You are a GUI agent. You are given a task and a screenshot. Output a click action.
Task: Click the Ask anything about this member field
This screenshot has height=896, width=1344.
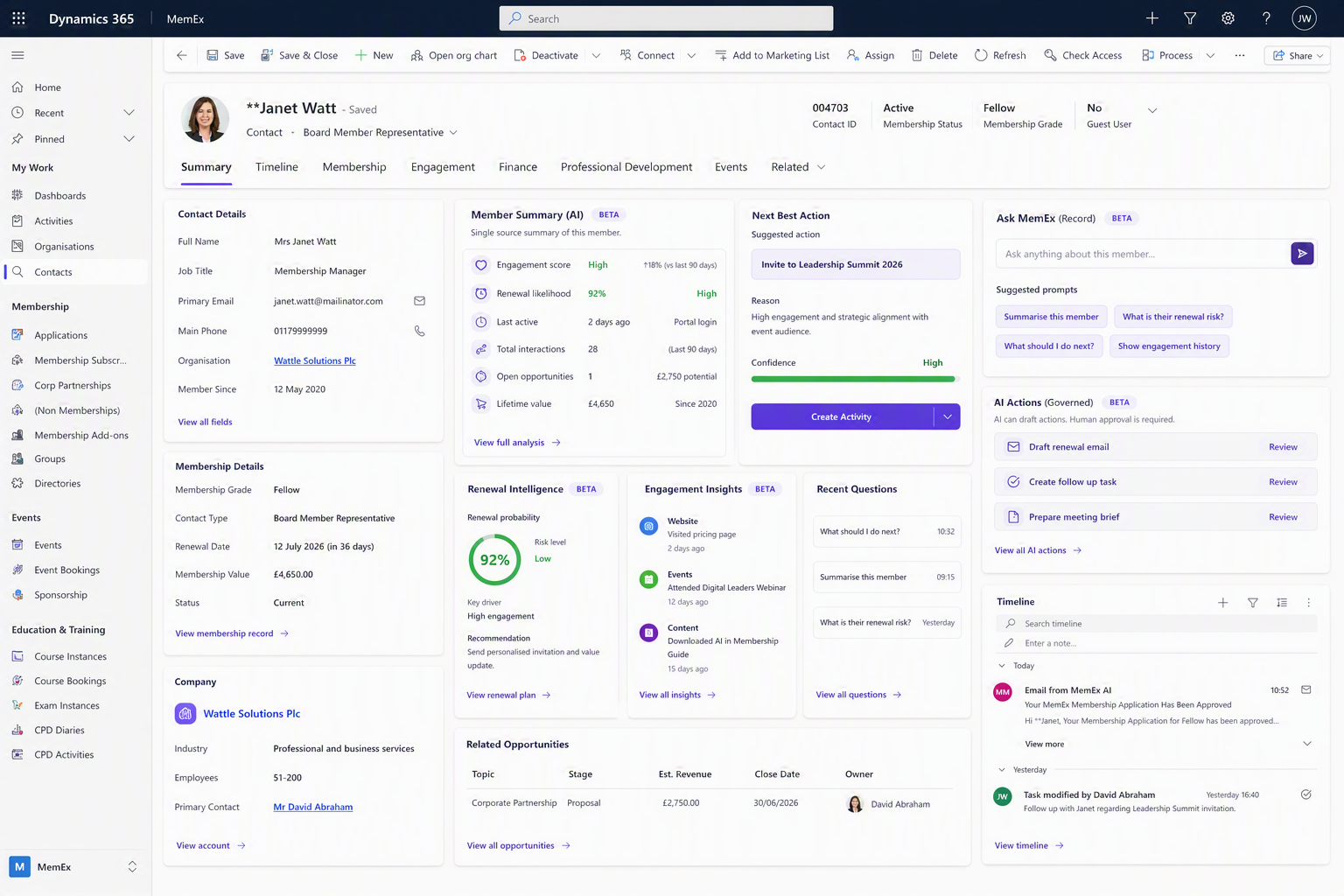coord(1143,254)
